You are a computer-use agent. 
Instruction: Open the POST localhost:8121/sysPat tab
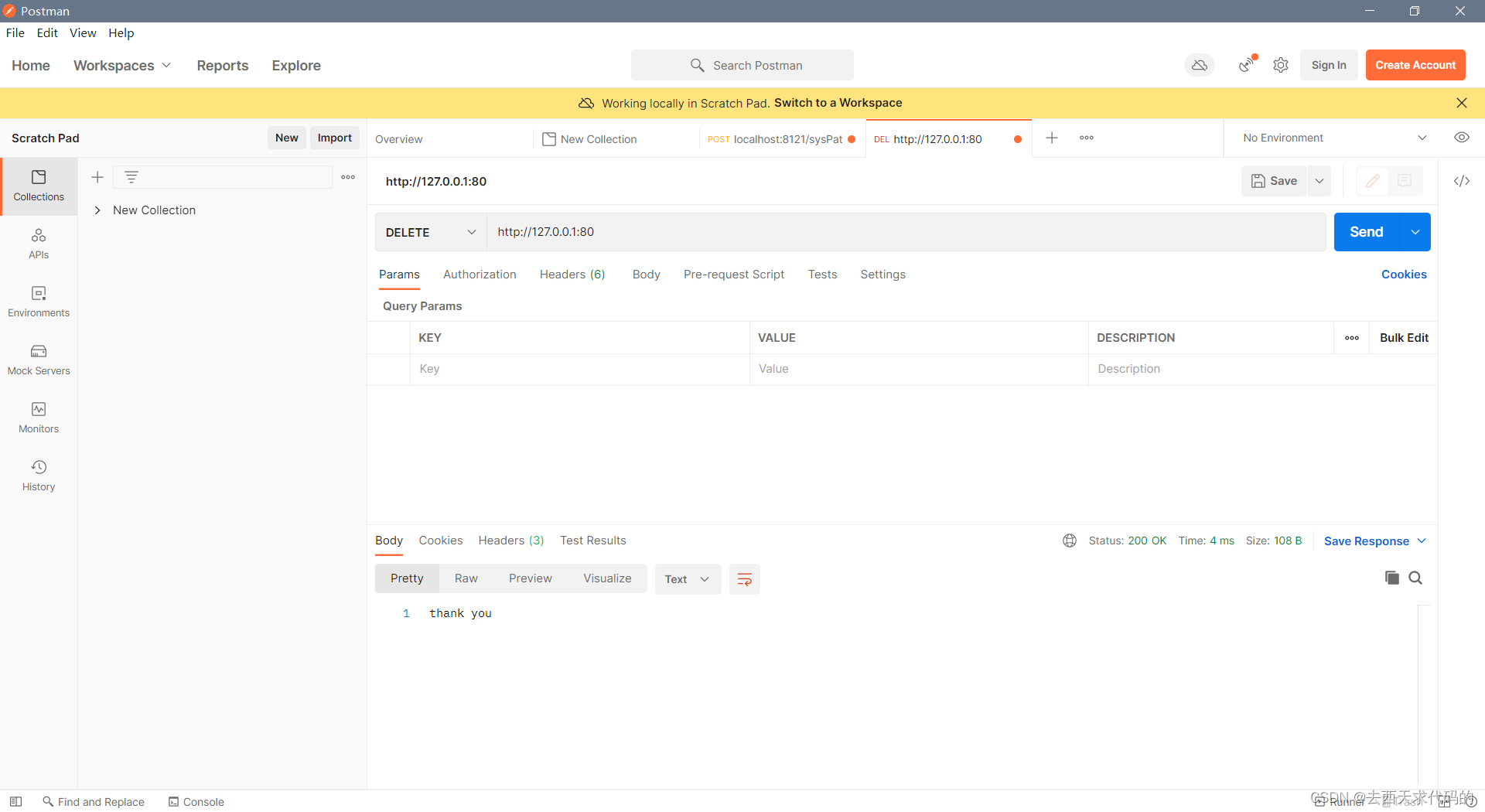782,139
